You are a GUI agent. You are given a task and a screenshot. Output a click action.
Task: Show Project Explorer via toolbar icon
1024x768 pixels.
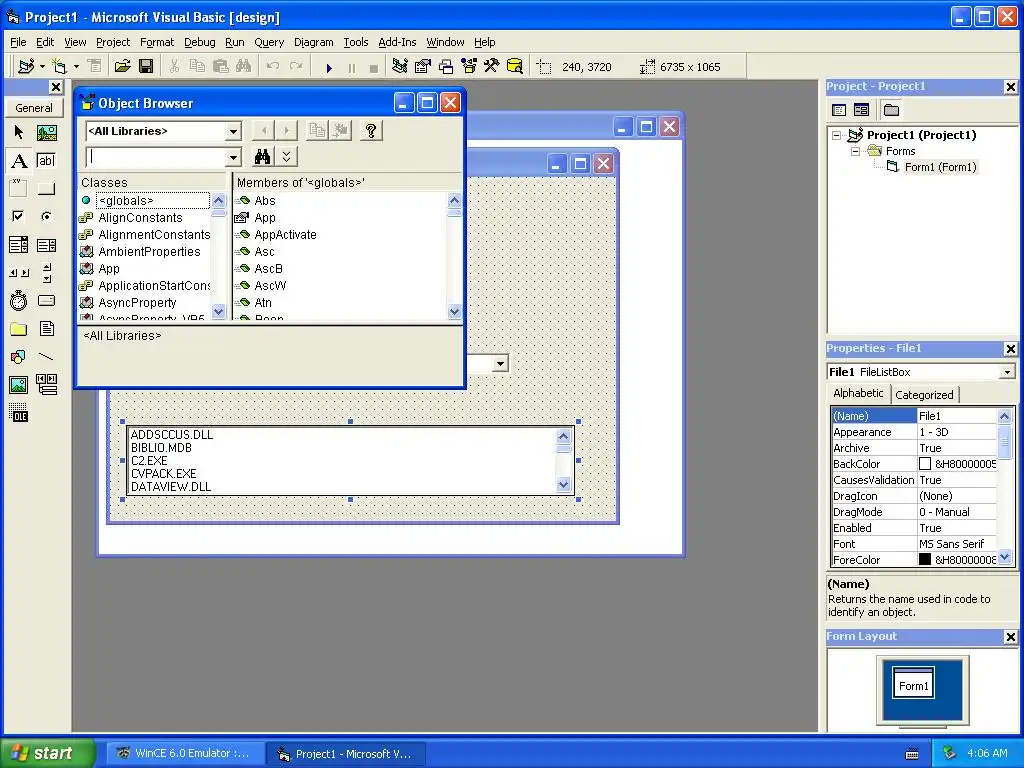(400, 67)
